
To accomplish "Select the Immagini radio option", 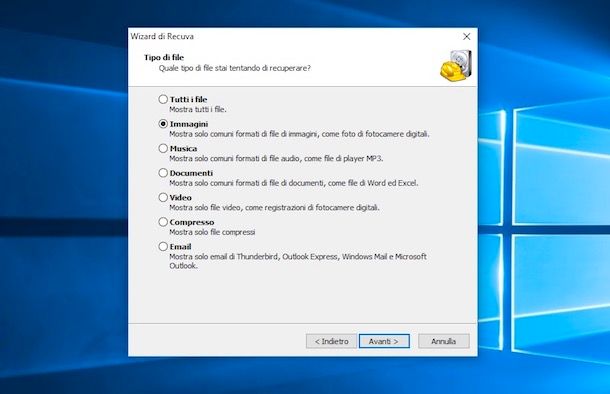I will pyautogui.click(x=163, y=124).
